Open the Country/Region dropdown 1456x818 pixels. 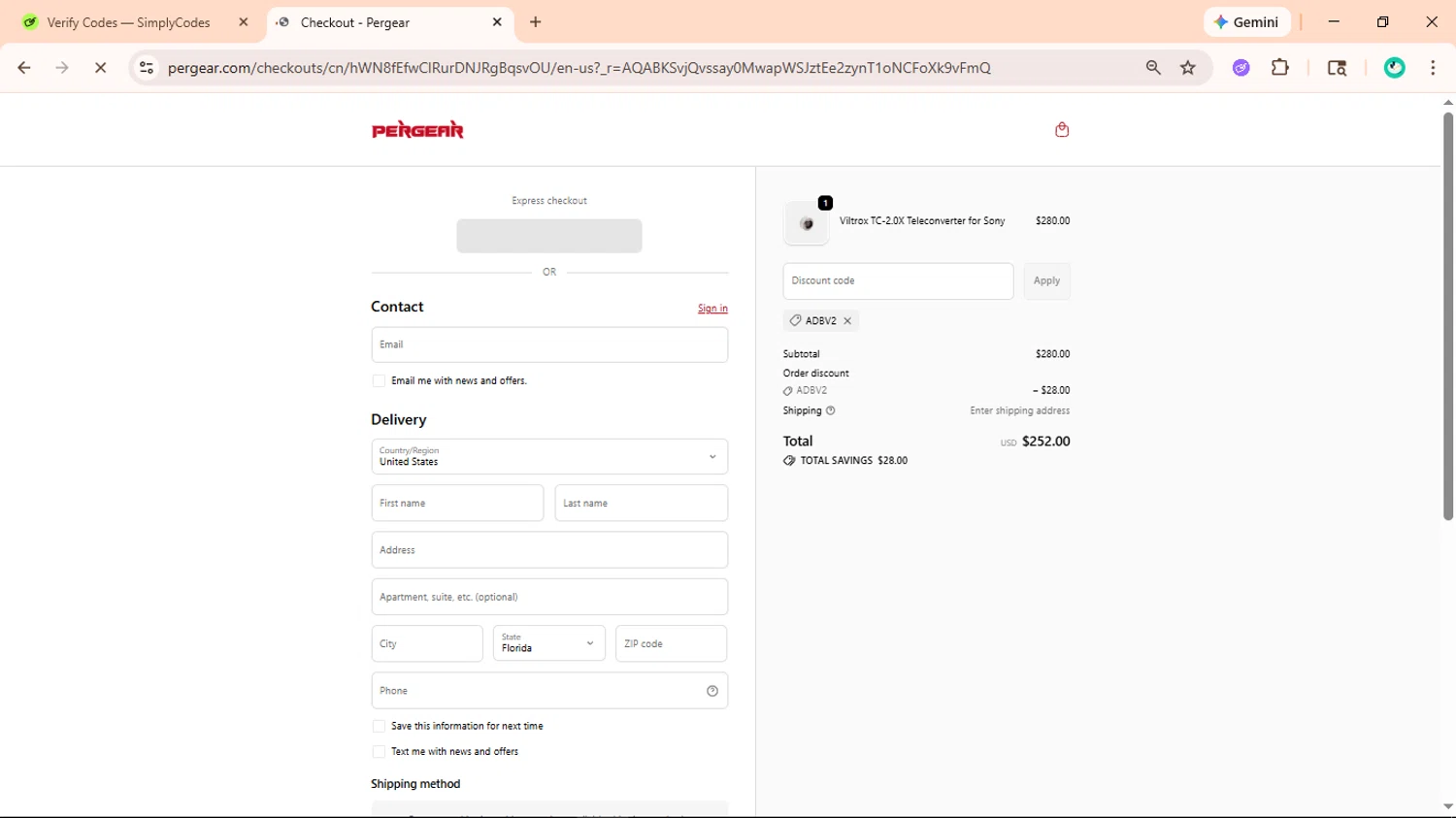coord(549,457)
